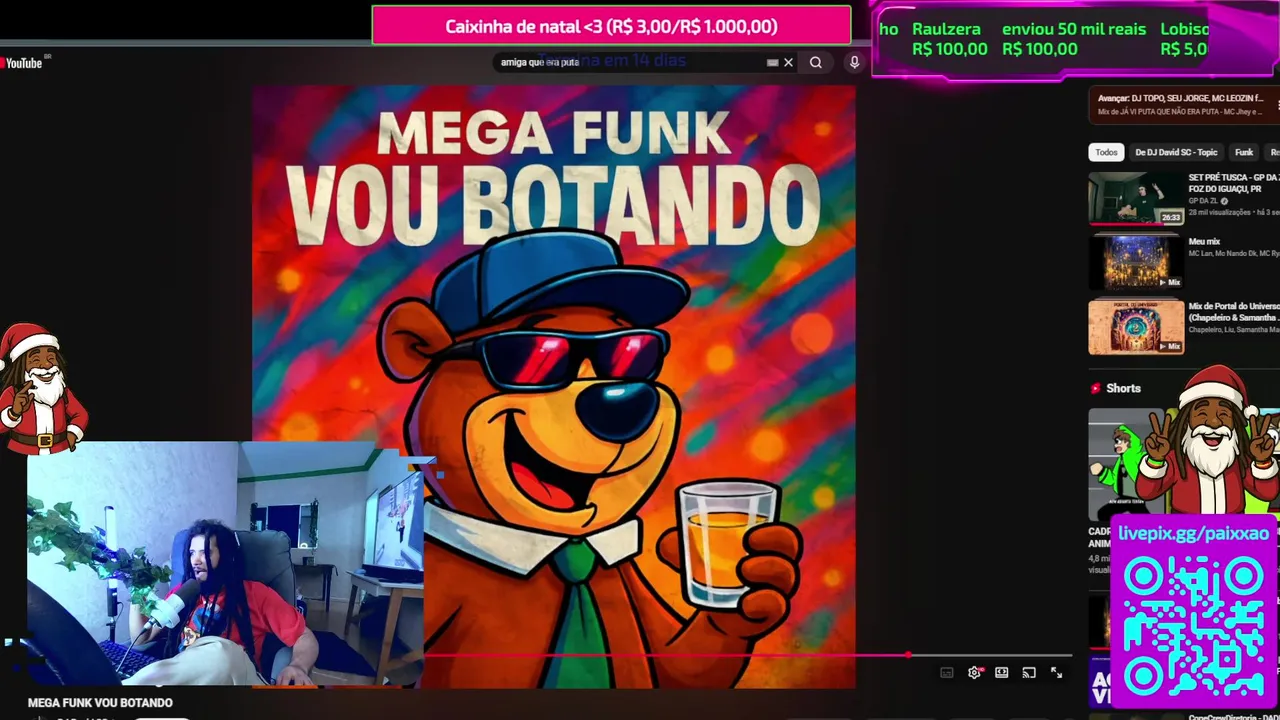Screen dimensions: 1280x720
Task: Enter fullscreen mode
Action: pos(1056,673)
